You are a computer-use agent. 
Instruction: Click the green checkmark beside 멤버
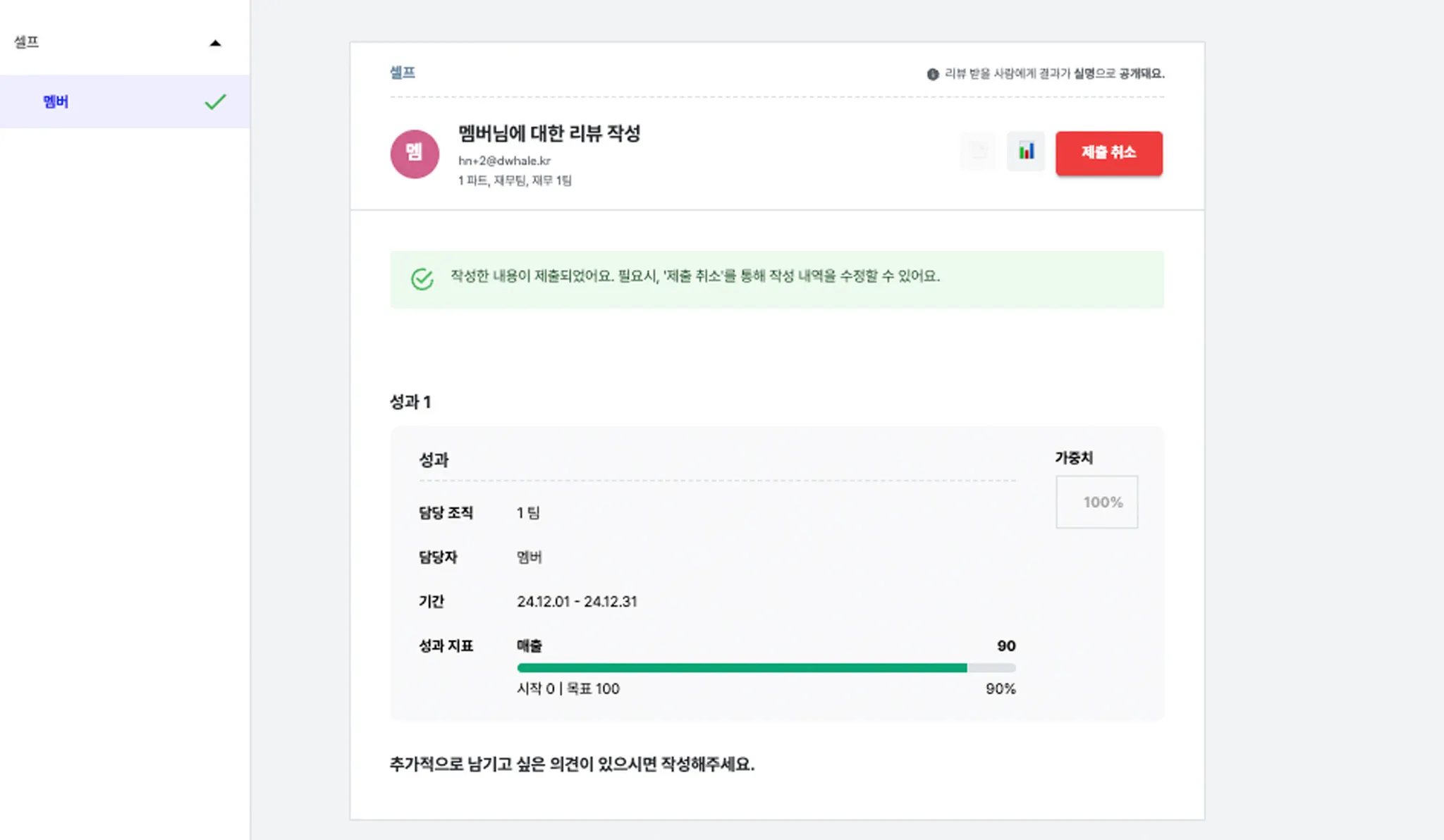point(215,102)
